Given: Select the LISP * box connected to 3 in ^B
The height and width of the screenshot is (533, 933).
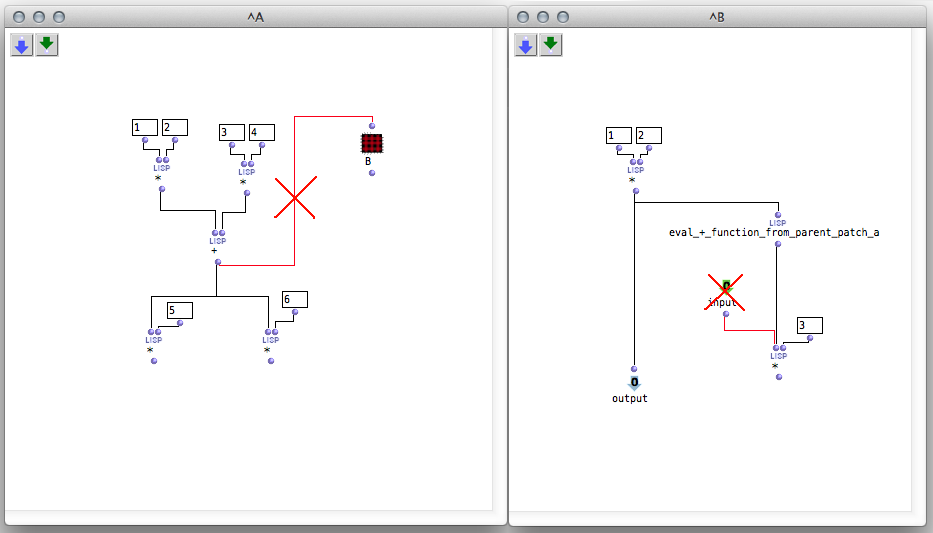Looking at the screenshot, I should [779, 360].
